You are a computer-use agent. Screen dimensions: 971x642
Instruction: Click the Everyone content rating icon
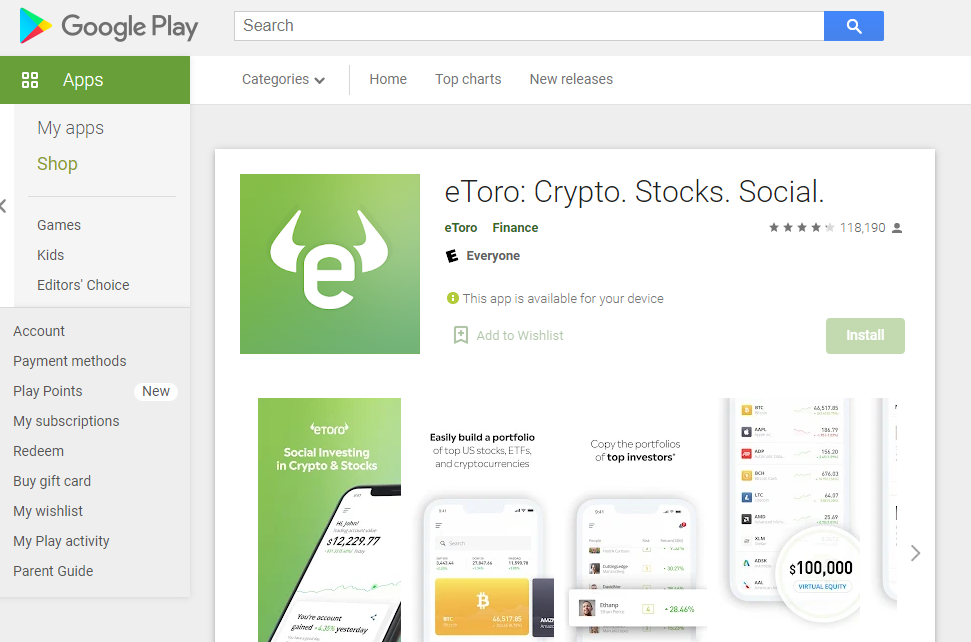[x=452, y=256]
